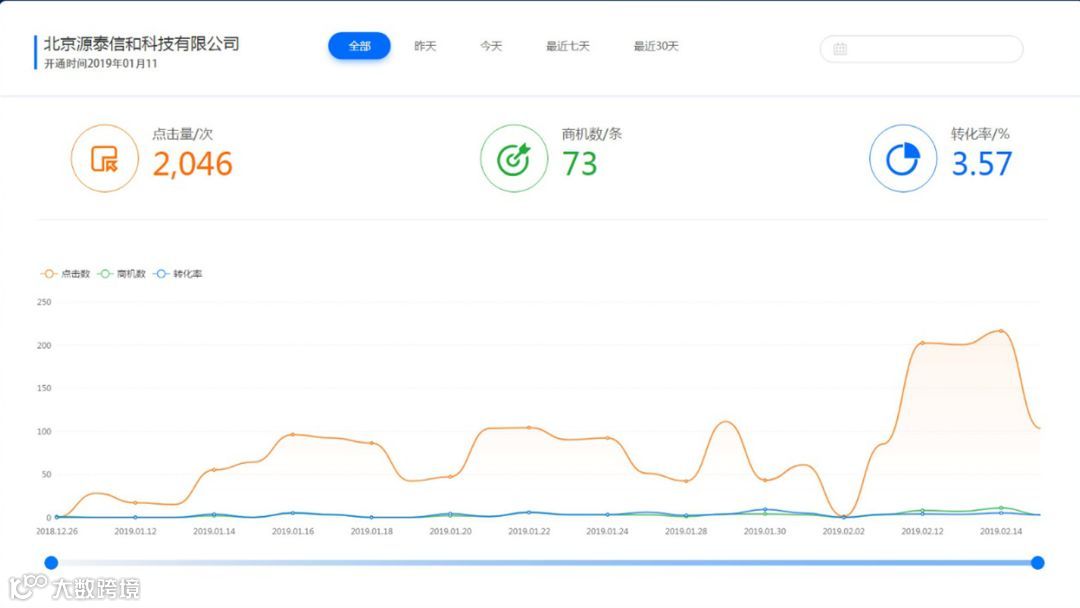Click the 2019.01.30 axis date label

[765, 532]
